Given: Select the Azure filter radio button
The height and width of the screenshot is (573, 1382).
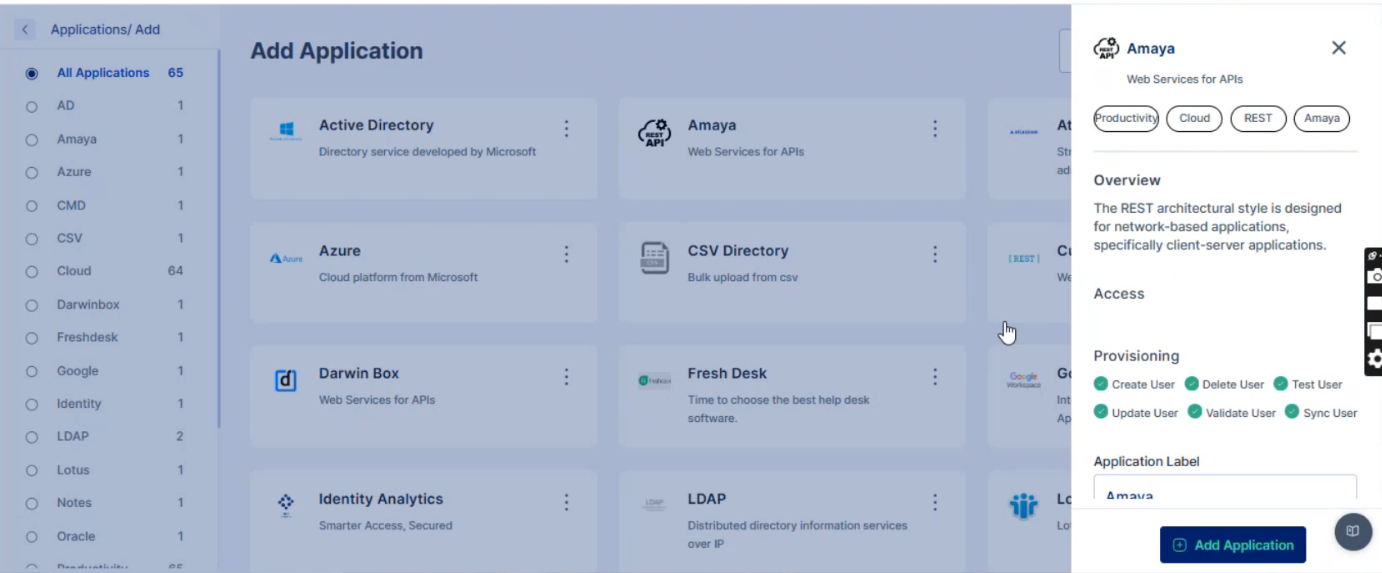Looking at the screenshot, I should 32,173.
